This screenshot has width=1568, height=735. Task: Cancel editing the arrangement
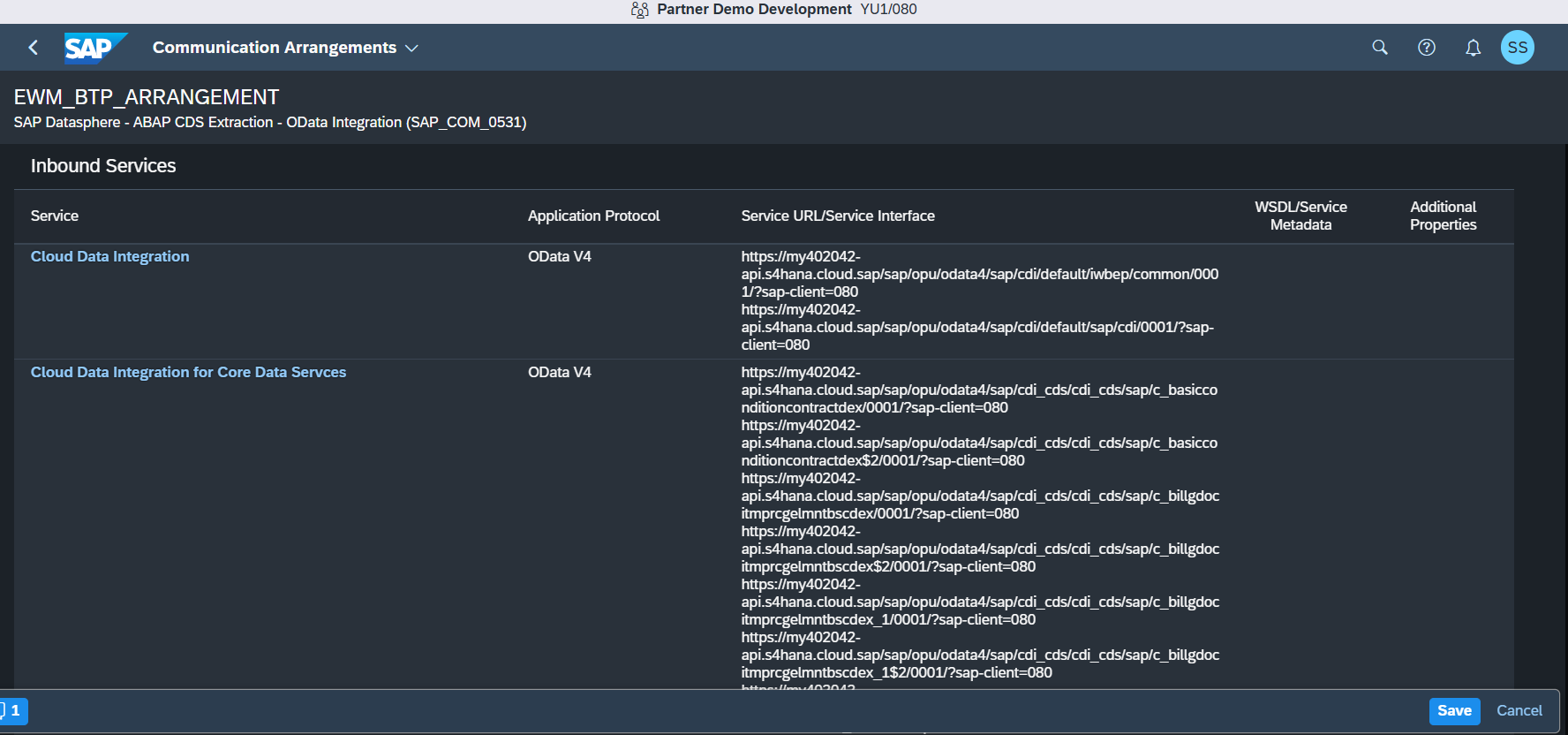point(1519,711)
